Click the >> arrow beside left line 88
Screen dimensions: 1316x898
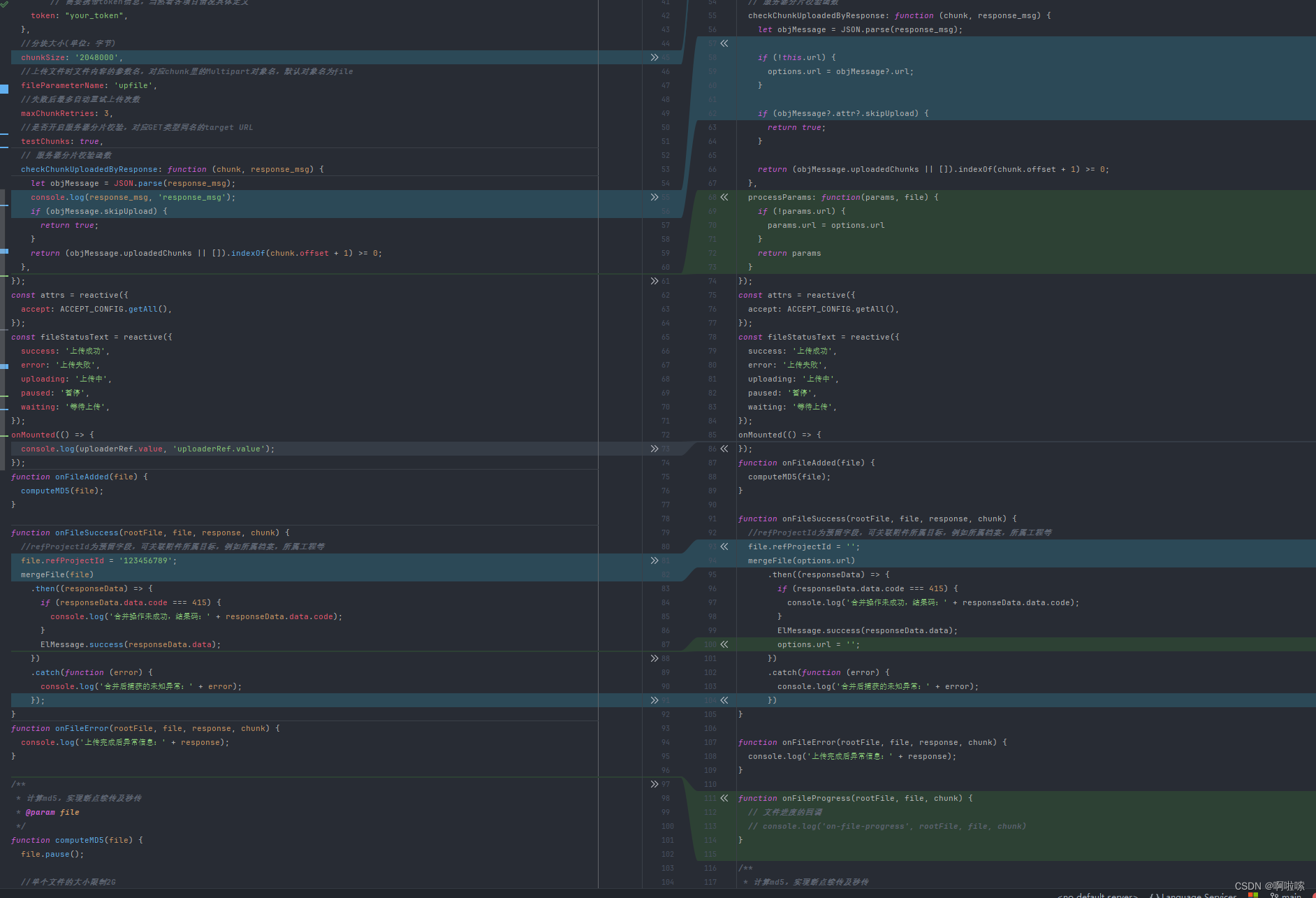pos(654,658)
